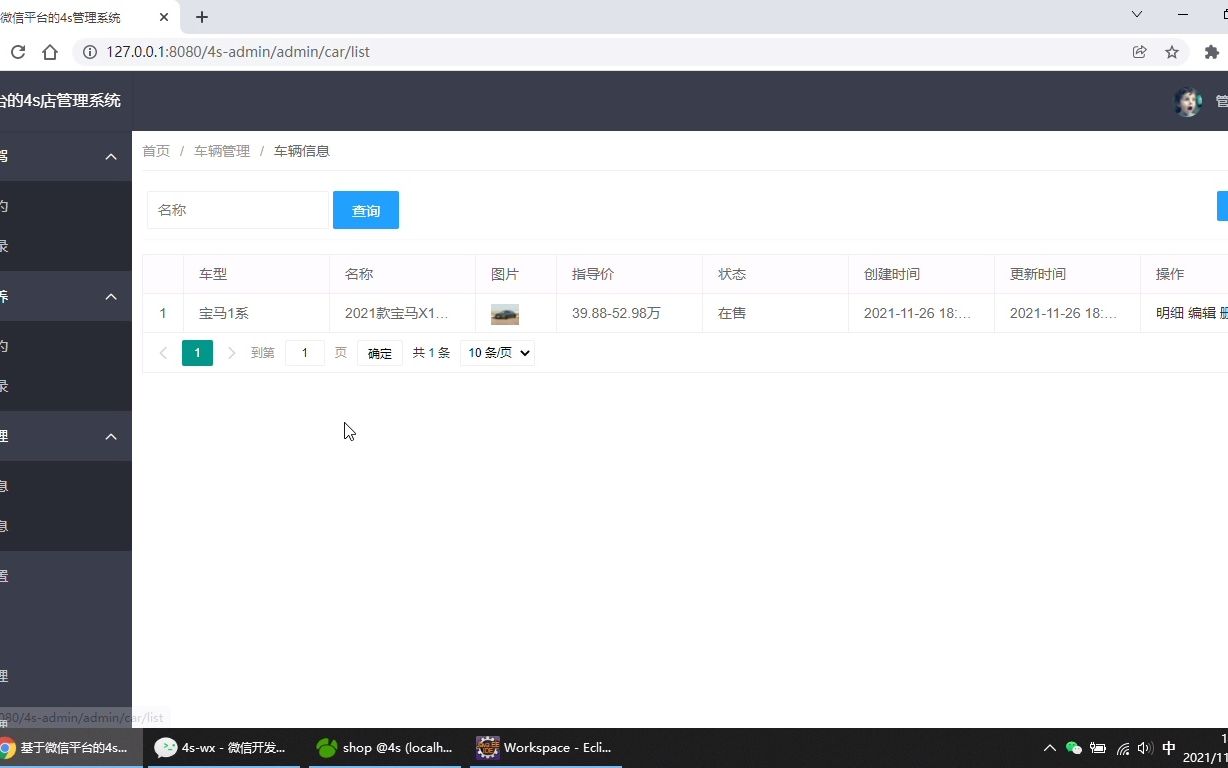The image size is (1228, 768).
Task: Click the user avatar in the top bar
Action: point(1188,101)
